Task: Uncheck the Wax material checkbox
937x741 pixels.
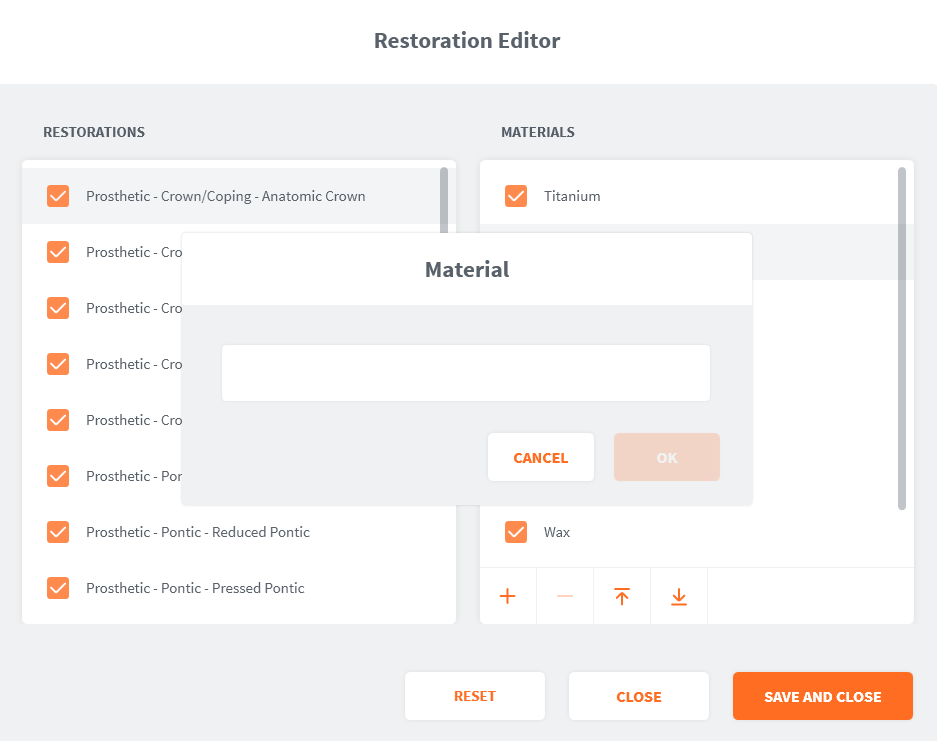Action: coord(516,532)
